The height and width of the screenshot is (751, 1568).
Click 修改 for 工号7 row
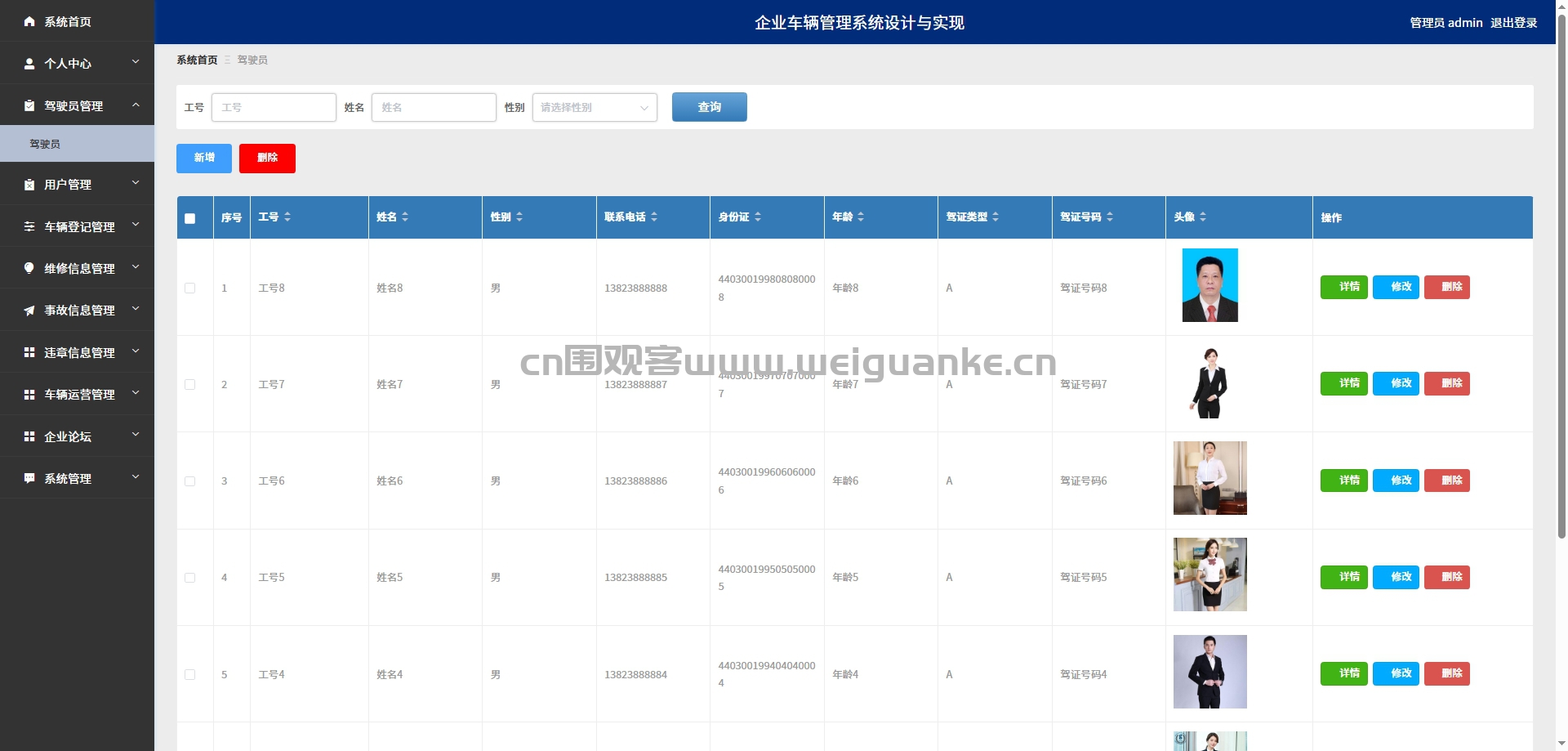click(x=1396, y=383)
